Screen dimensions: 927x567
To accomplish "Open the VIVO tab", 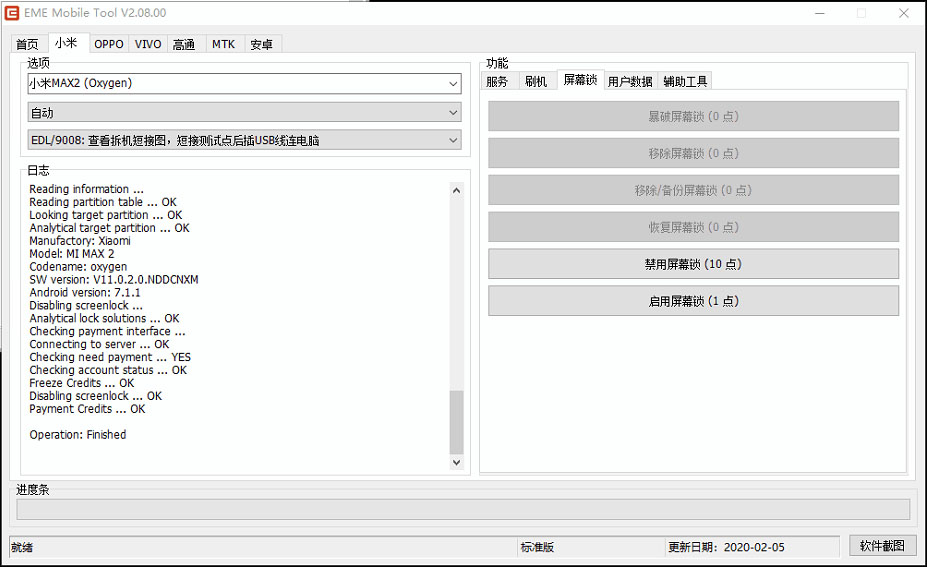I will [x=148, y=44].
